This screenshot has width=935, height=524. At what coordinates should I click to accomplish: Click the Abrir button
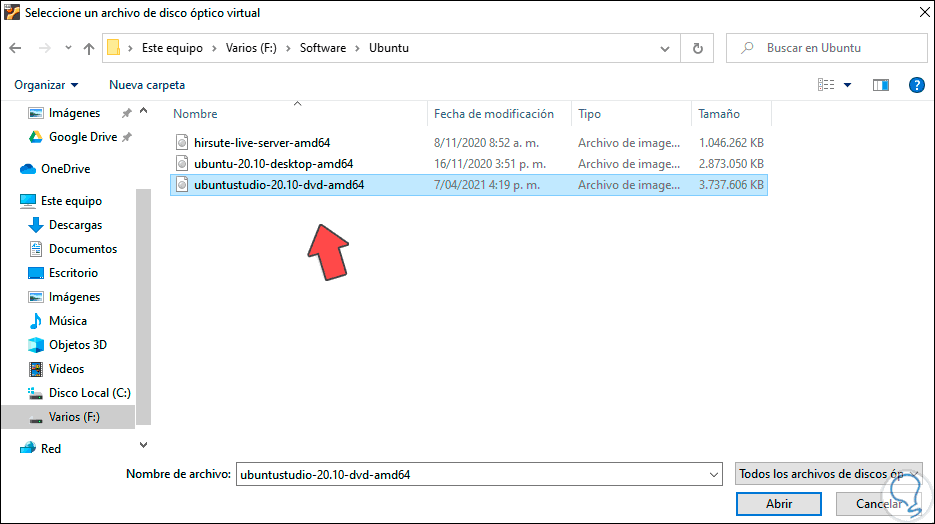[x=779, y=504]
